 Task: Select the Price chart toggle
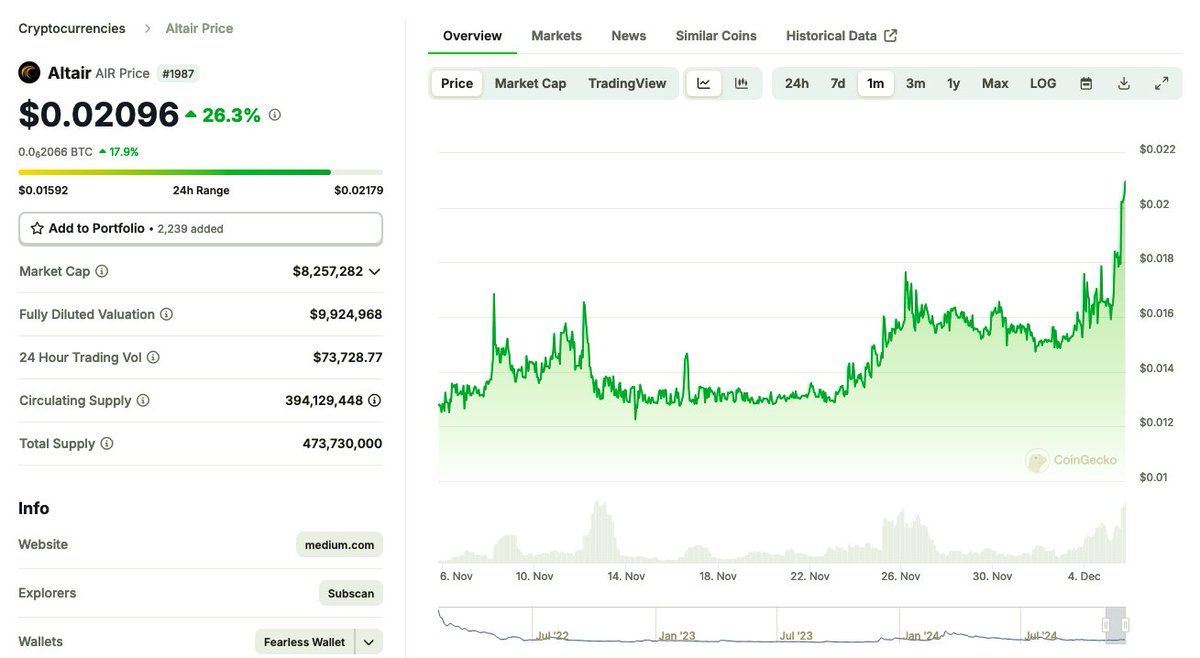coord(457,84)
